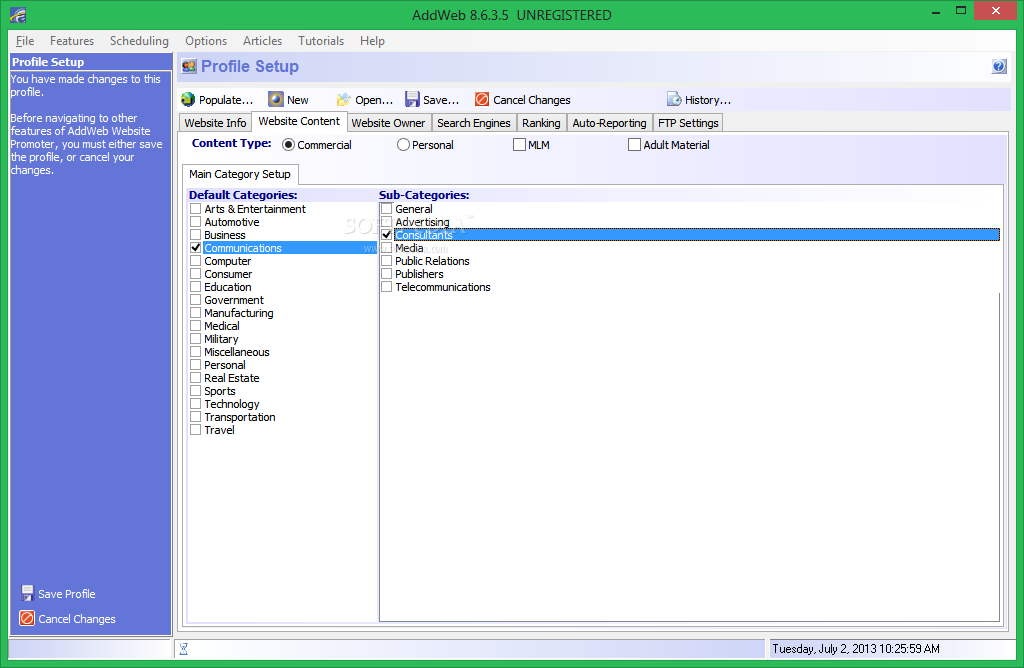The width and height of the screenshot is (1024, 668).
Task: Click the History... button label
Action: (x=708, y=100)
